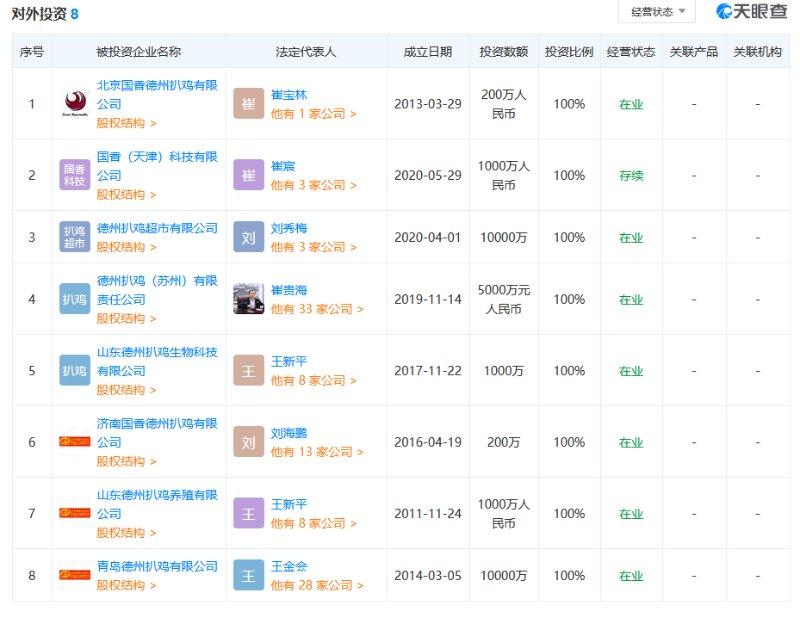800x624 pixels.
Task: Click the 崔 avatar beside 崔宝林
Action: pos(248,104)
